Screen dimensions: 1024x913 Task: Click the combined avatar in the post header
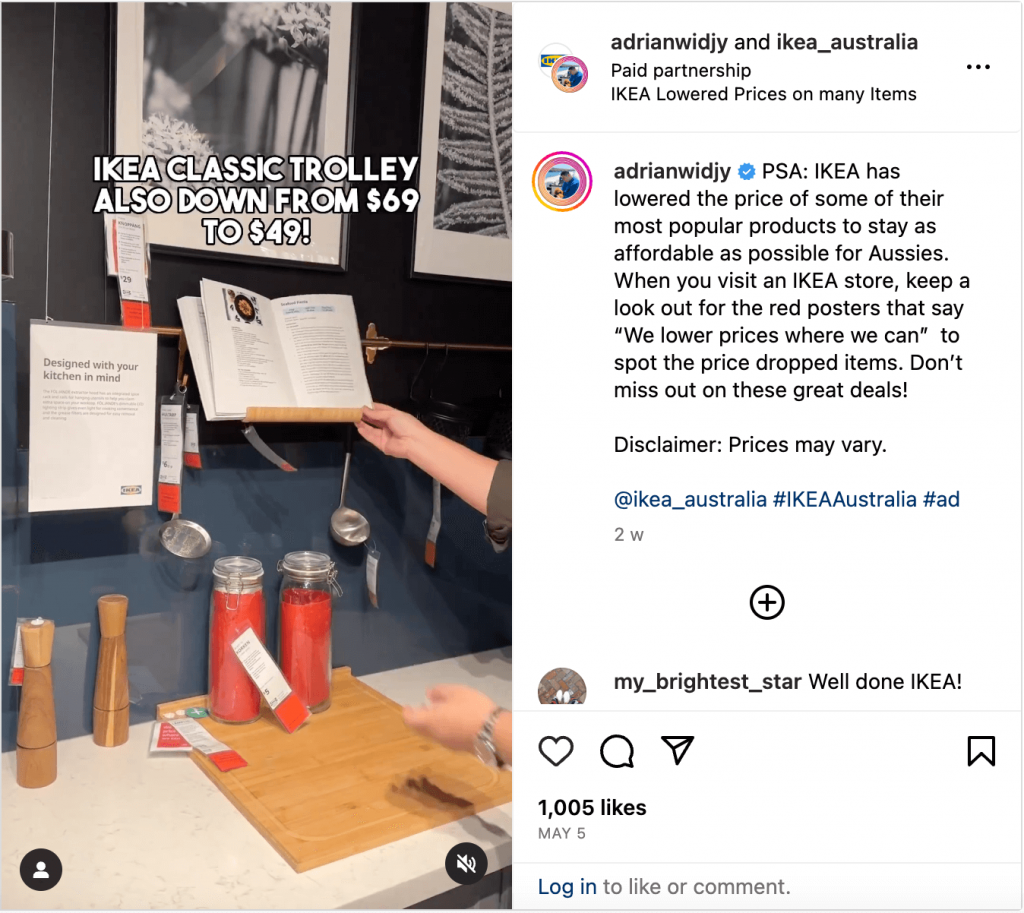coord(563,68)
